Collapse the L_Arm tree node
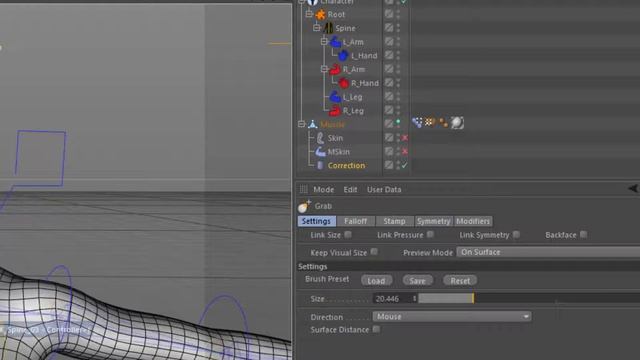Screen dimensions: 640x360 click(324, 42)
